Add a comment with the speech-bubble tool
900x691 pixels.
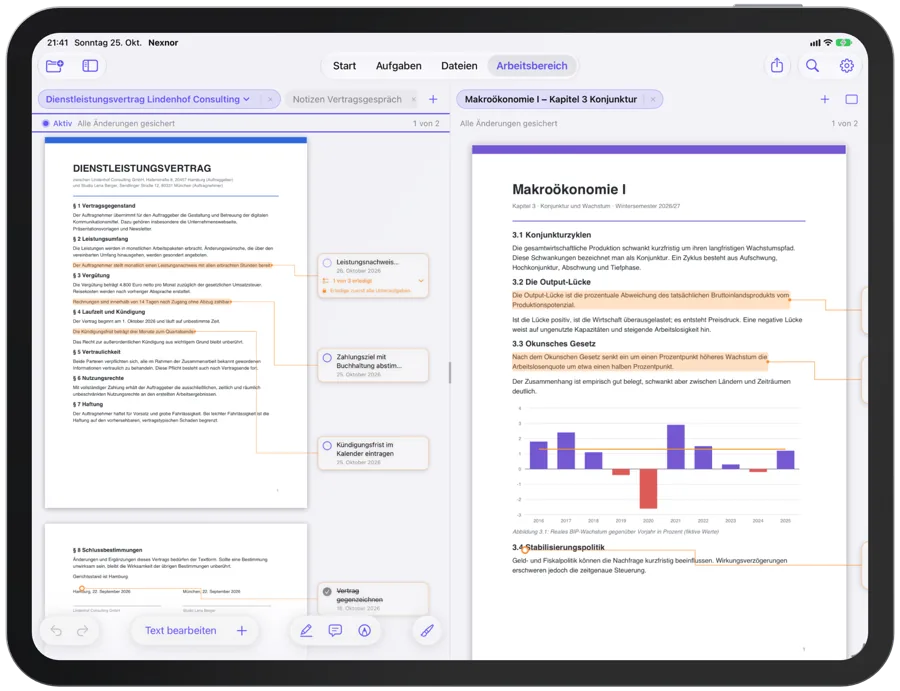pyautogui.click(x=335, y=631)
